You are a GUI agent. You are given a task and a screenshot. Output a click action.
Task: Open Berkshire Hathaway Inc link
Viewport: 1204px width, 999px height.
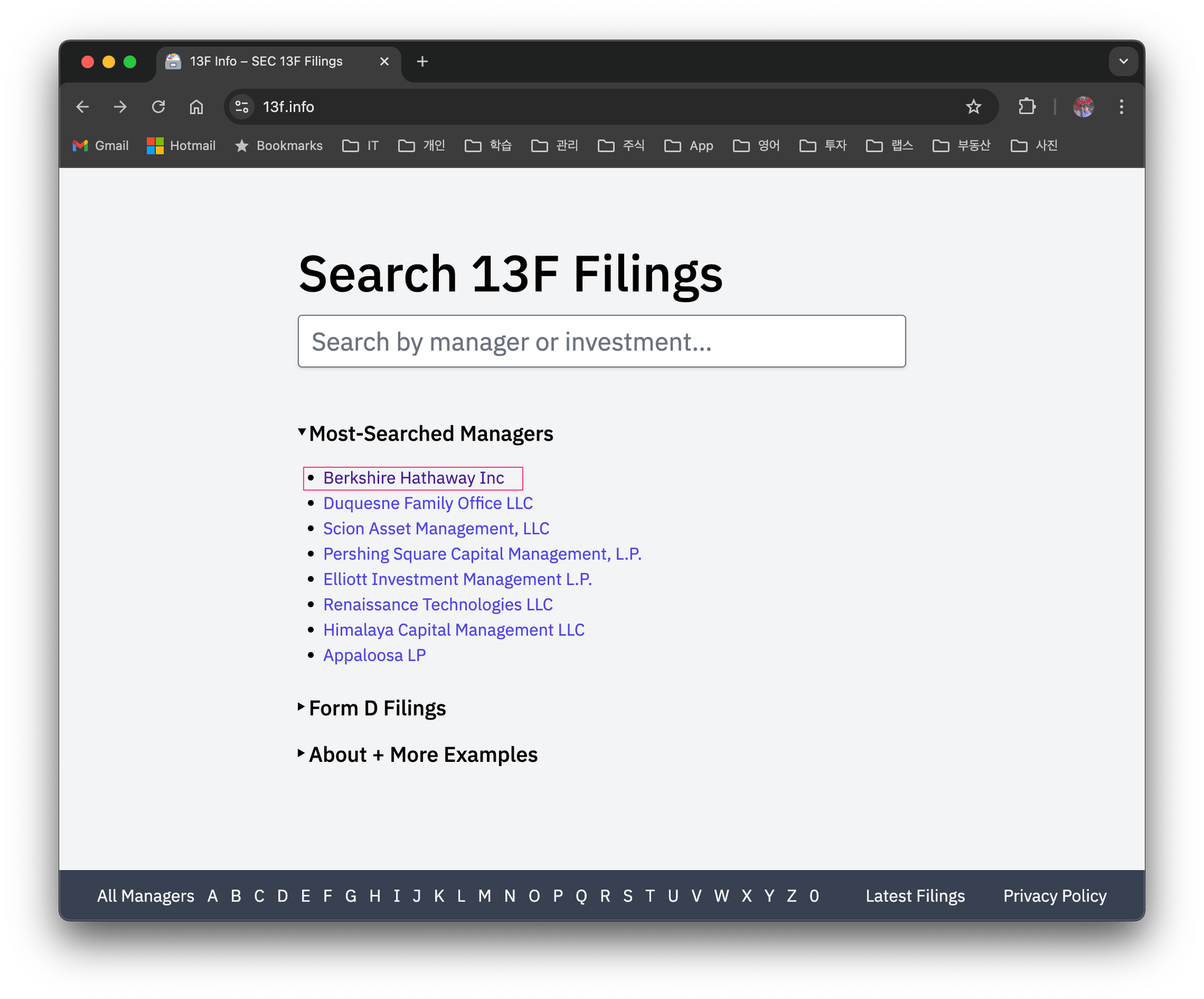point(414,478)
